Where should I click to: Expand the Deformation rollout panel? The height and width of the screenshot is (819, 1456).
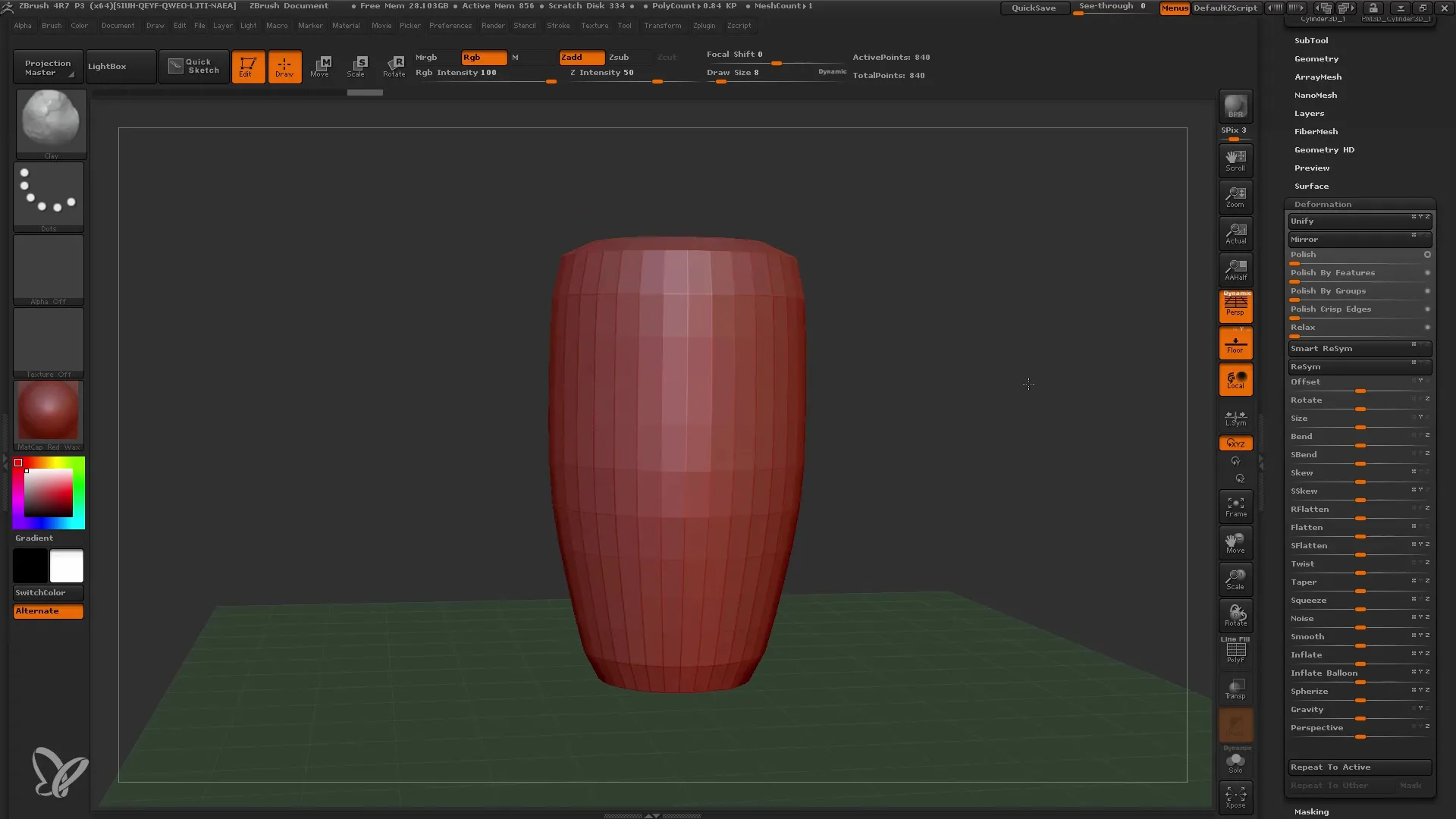click(x=1323, y=204)
